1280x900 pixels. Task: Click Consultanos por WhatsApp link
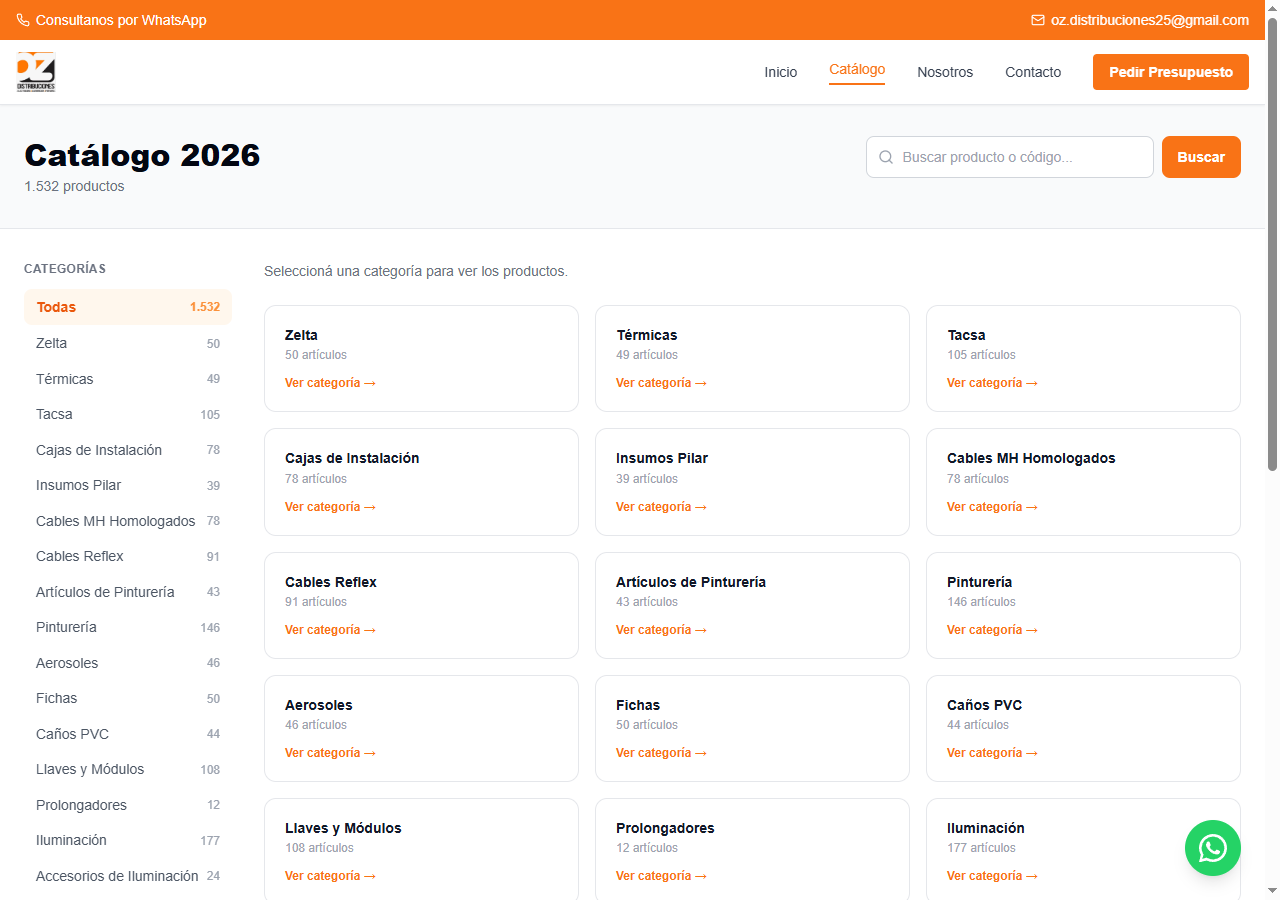pyautogui.click(x=111, y=20)
